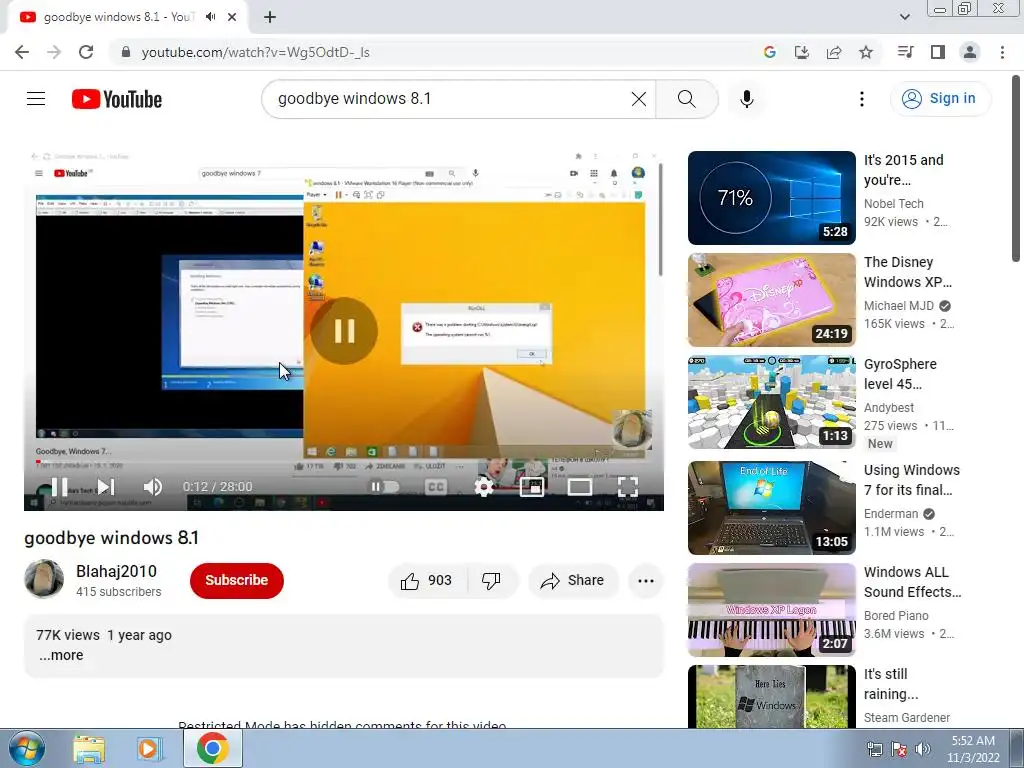The height and width of the screenshot is (768, 1024).
Task: Open the Windows Start orb
Action: (x=26, y=749)
